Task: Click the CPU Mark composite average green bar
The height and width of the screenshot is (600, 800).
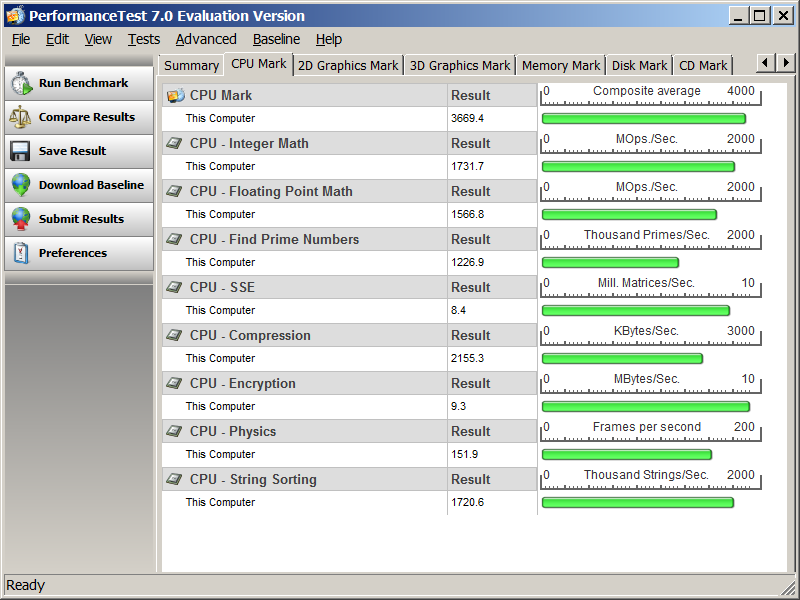Action: [x=643, y=119]
